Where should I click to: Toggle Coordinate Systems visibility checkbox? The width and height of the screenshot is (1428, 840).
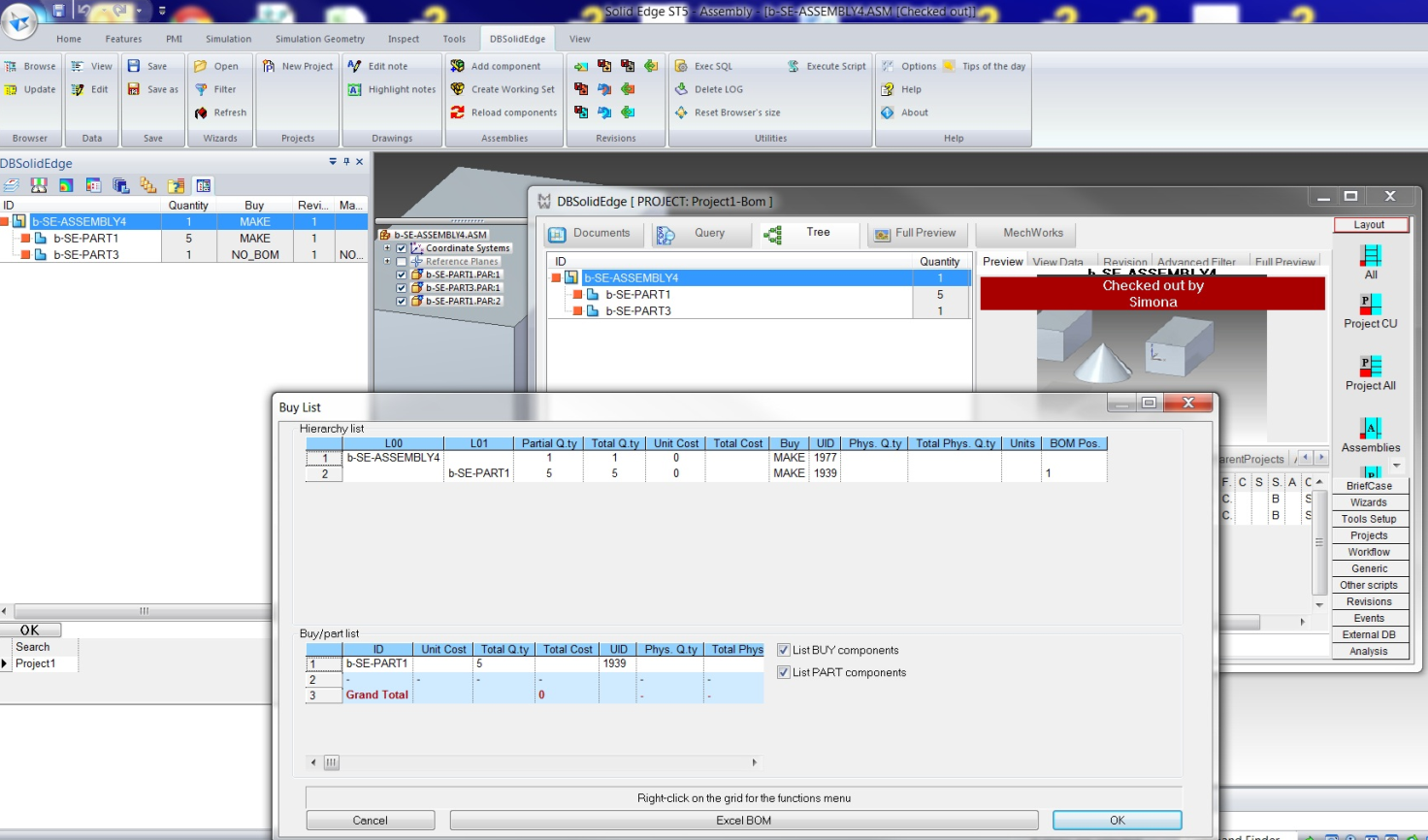tap(402, 248)
